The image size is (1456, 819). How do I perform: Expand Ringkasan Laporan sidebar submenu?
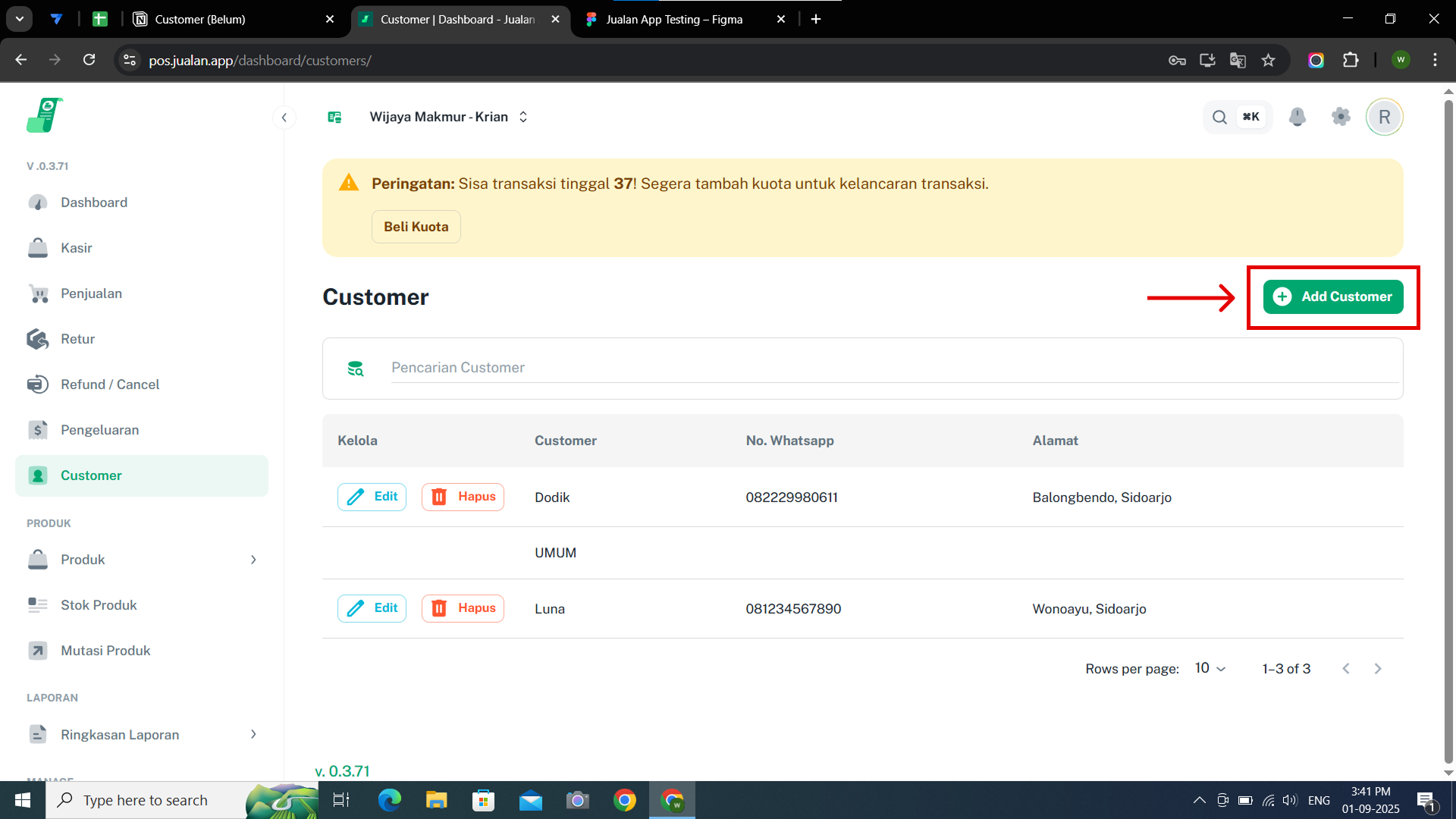click(253, 734)
